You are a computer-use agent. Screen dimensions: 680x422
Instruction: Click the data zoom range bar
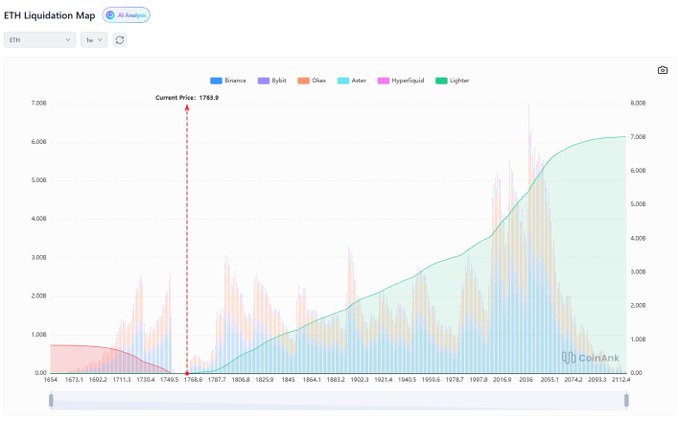339,400
